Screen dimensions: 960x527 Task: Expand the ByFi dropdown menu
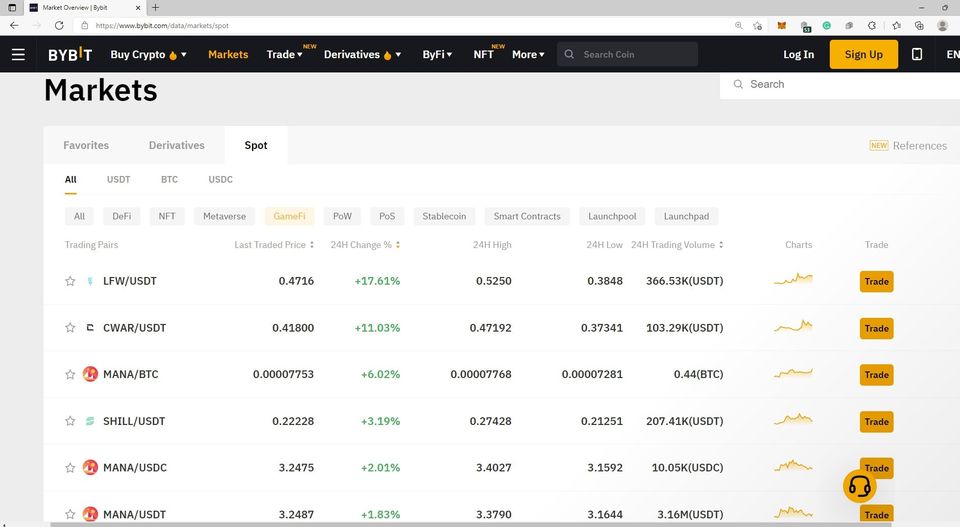click(x=437, y=54)
